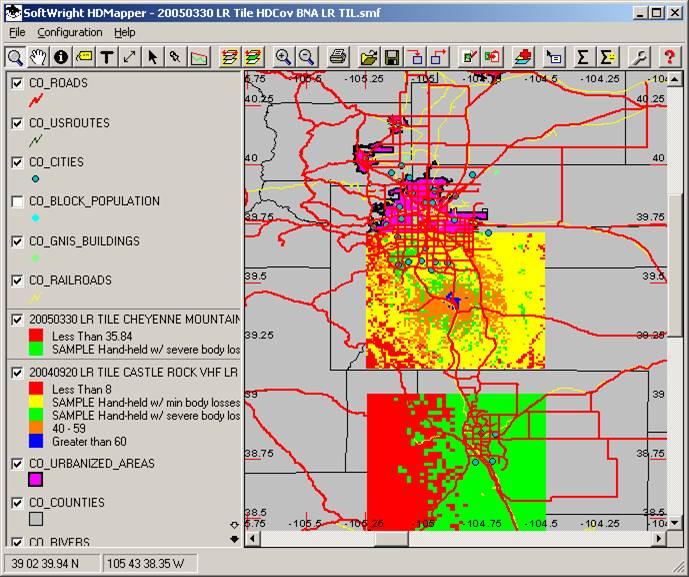Click the map's horizontal scroll right arrow
Screen dimensions: 689x577
659,538
